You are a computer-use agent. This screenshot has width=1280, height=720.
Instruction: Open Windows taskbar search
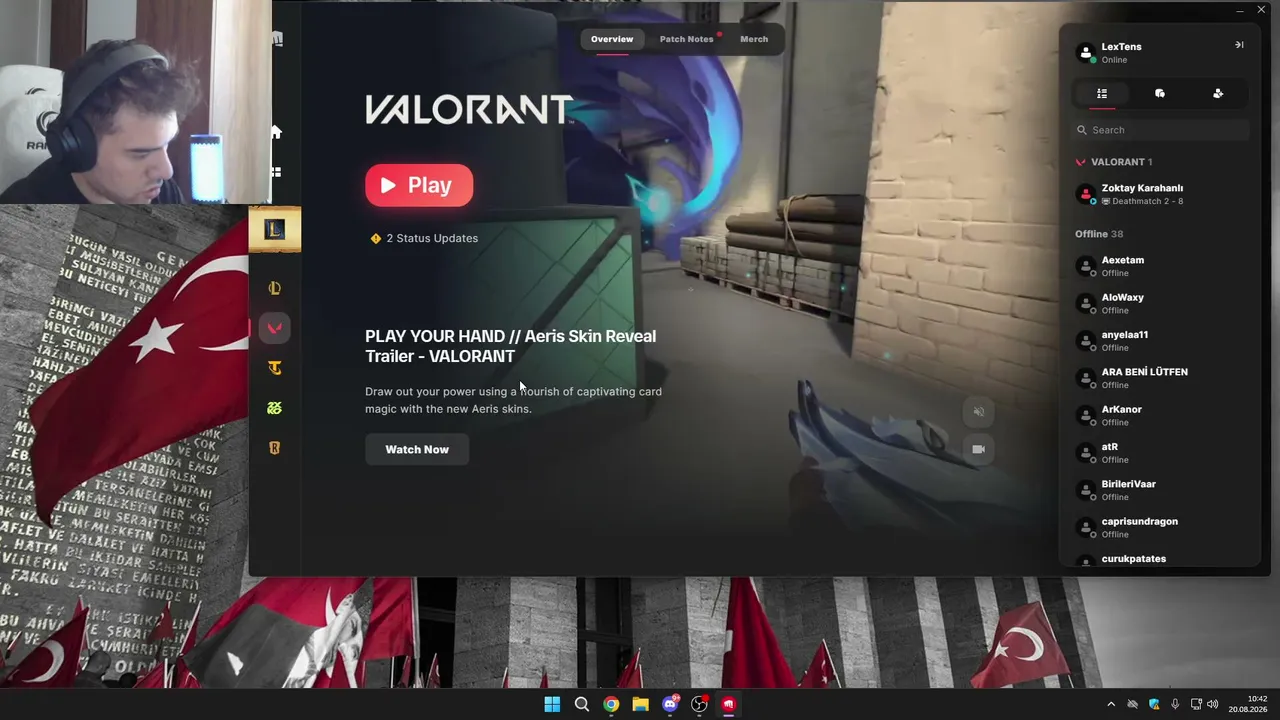[x=581, y=704]
